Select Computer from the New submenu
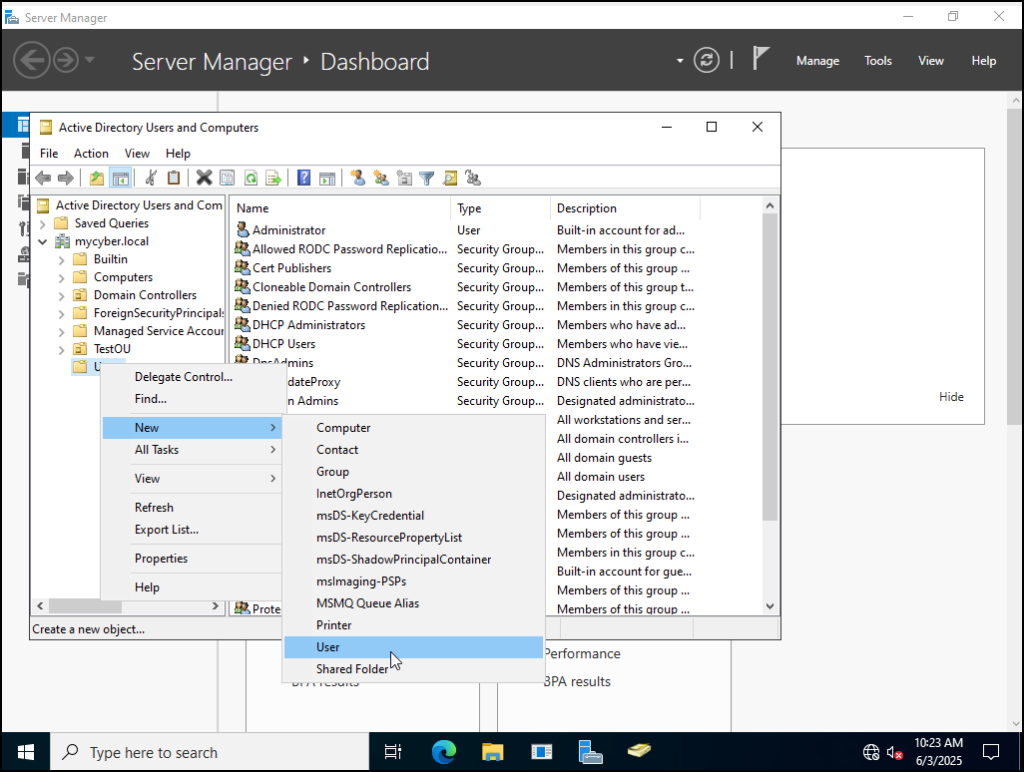 pyautogui.click(x=413, y=428)
